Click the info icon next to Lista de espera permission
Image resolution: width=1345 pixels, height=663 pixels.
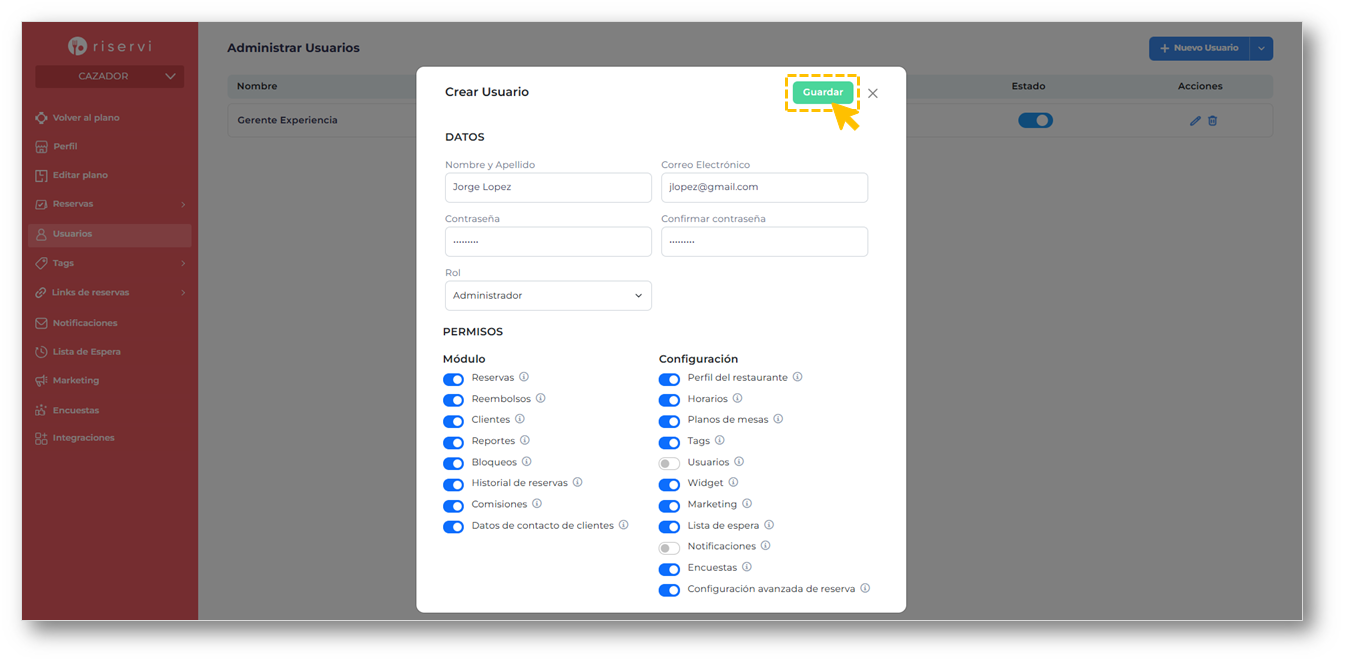click(x=769, y=524)
